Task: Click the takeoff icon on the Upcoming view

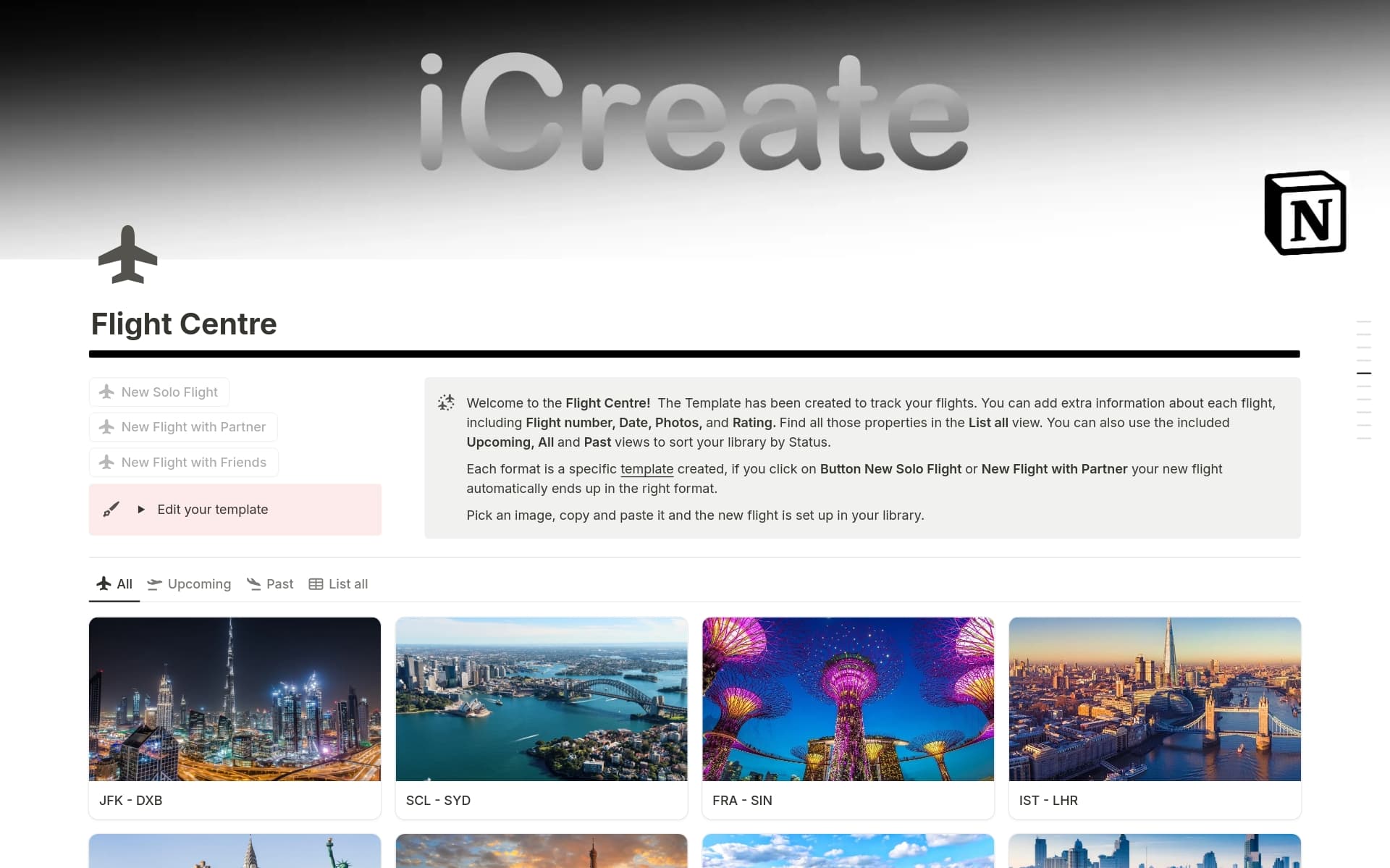Action: [154, 584]
